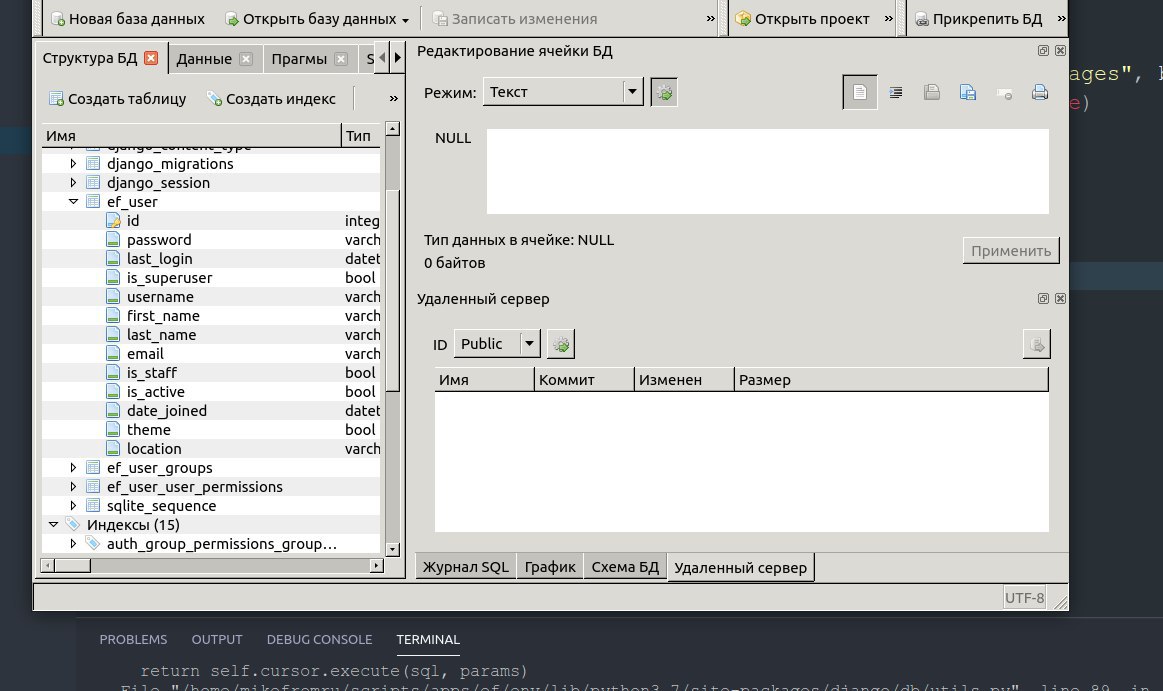Image resolution: width=1163 pixels, height=691 pixels.
Task: Close the Удаленный сервер dock panel
Action: click(1060, 298)
